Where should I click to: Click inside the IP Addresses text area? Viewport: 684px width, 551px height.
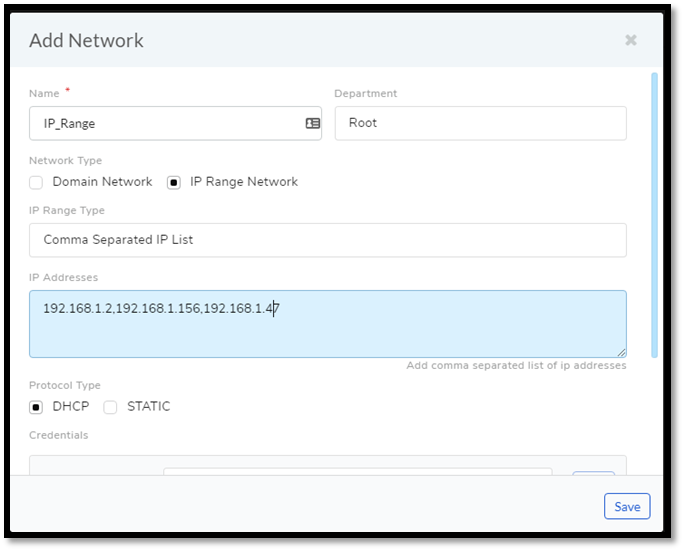pyautogui.click(x=328, y=324)
